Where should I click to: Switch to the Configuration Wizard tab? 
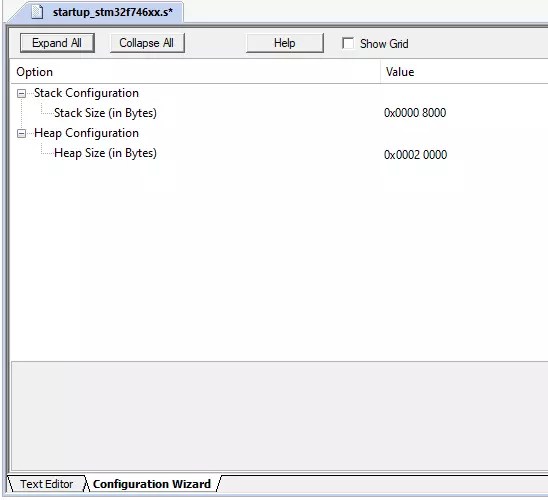(x=152, y=484)
